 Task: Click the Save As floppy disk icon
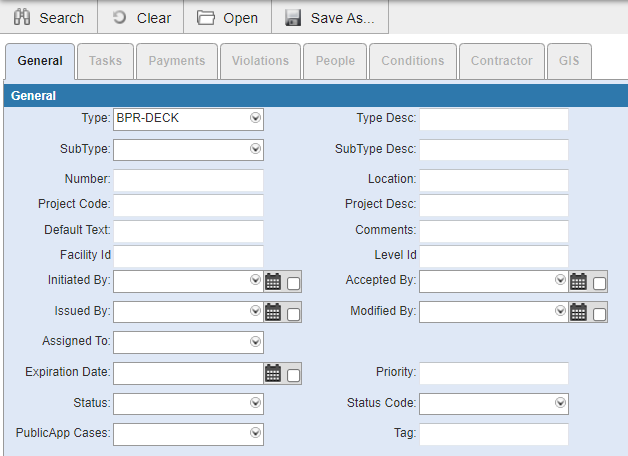(293, 17)
